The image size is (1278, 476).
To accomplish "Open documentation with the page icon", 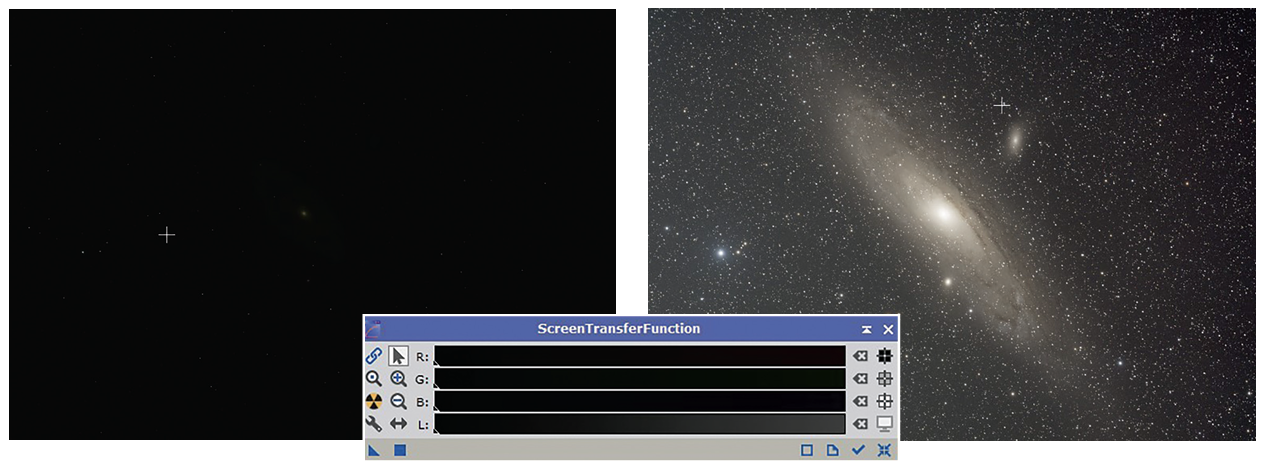I will [832, 450].
